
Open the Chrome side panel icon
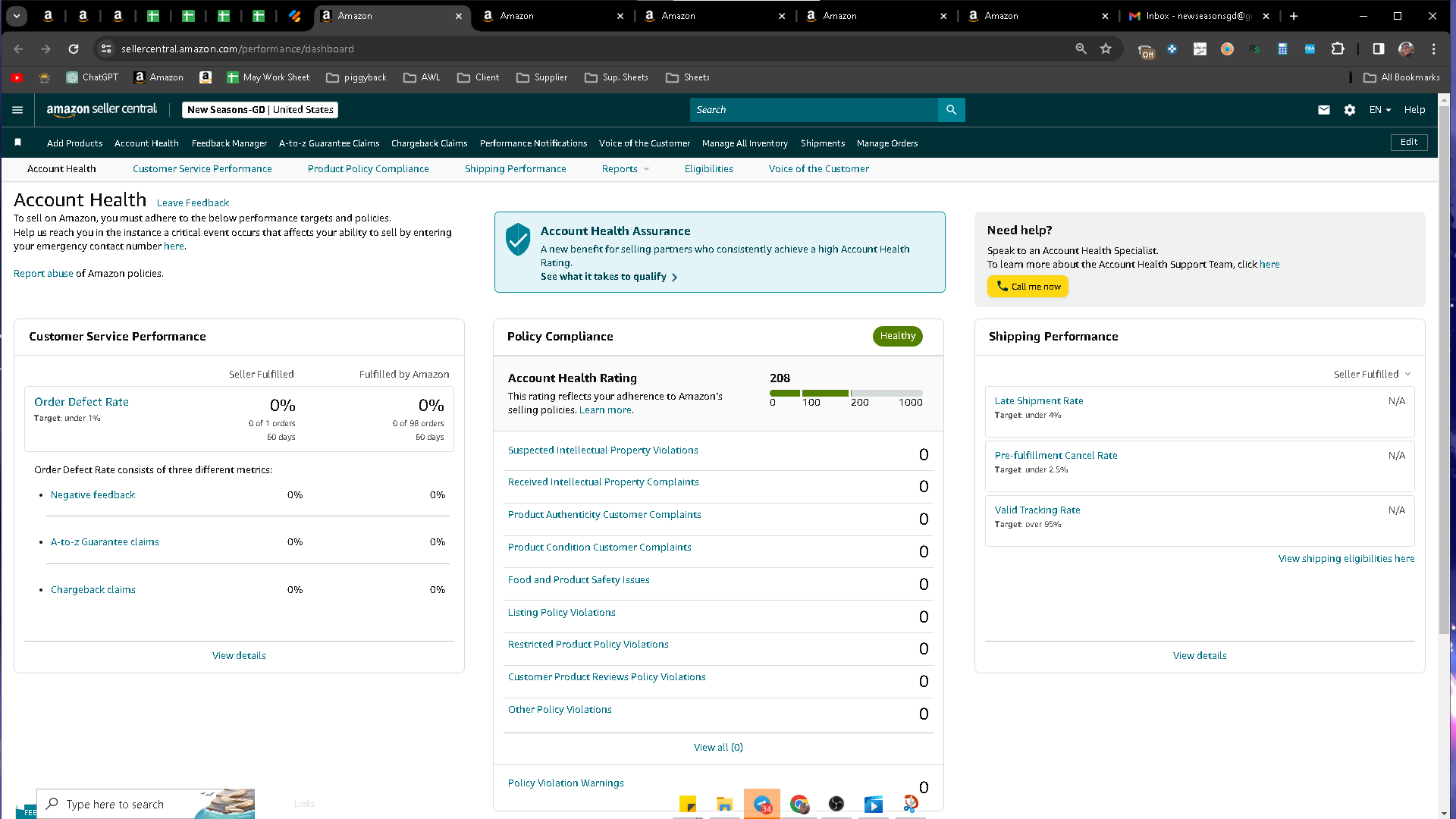tap(1379, 49)
